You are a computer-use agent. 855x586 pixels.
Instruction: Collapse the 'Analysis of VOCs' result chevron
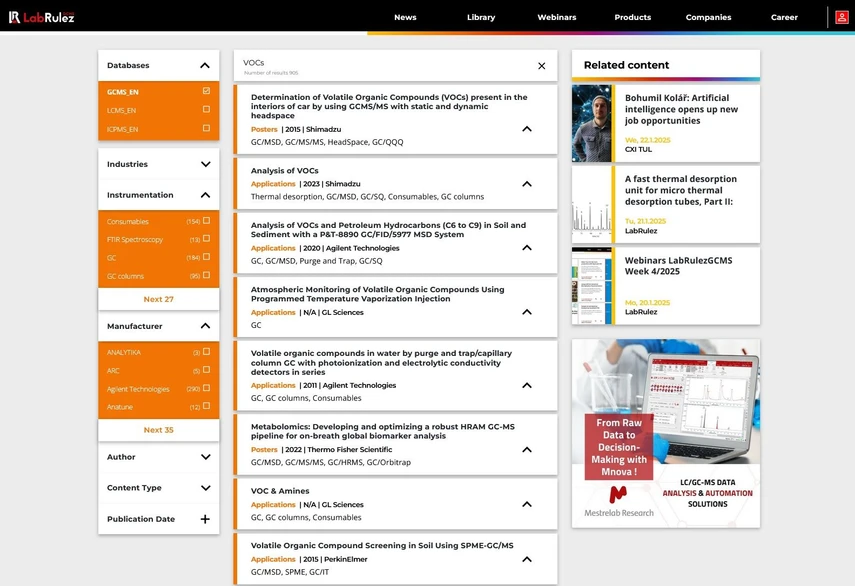(527, 184)
